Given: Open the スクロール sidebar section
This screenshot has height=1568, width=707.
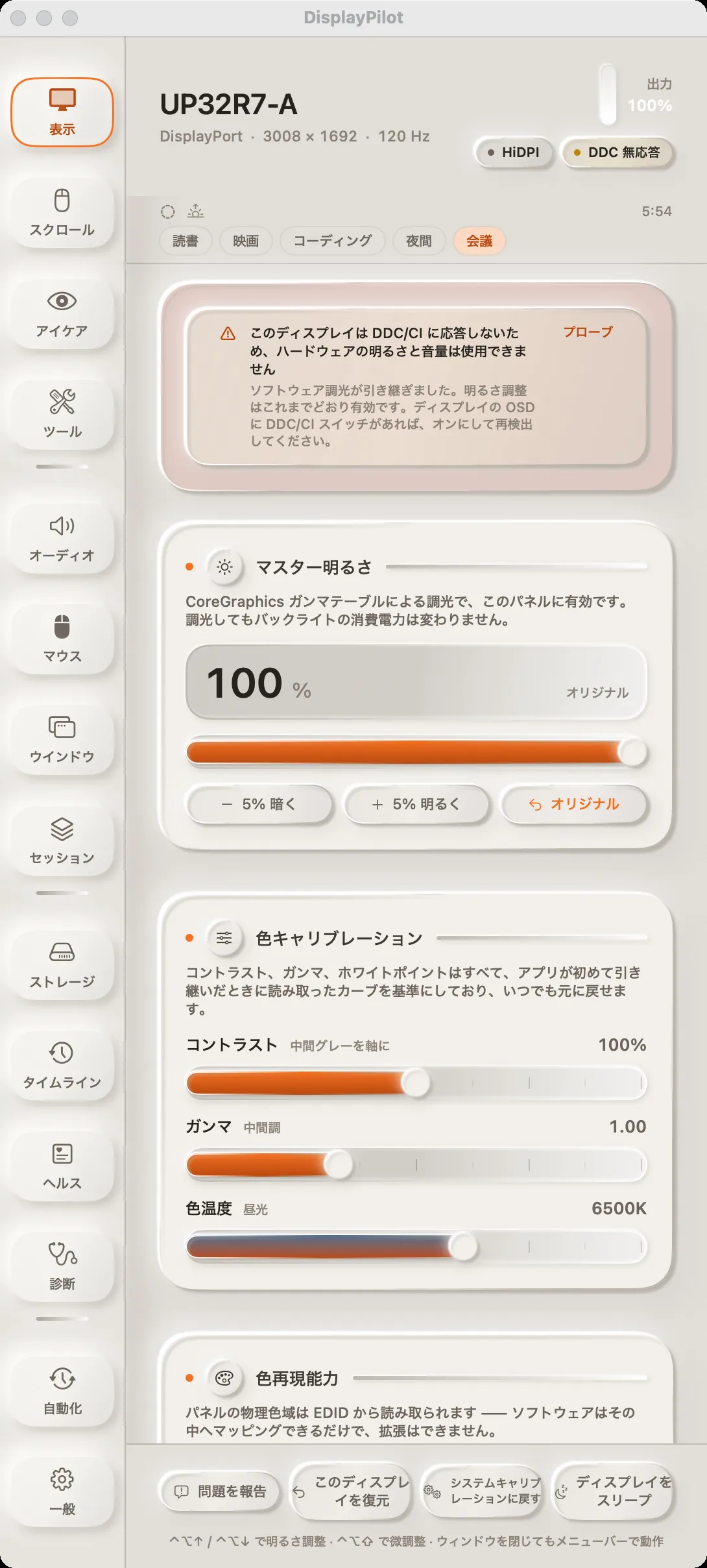Looking at the screenshot, I should pyautogui.click(x=62, y=213).
